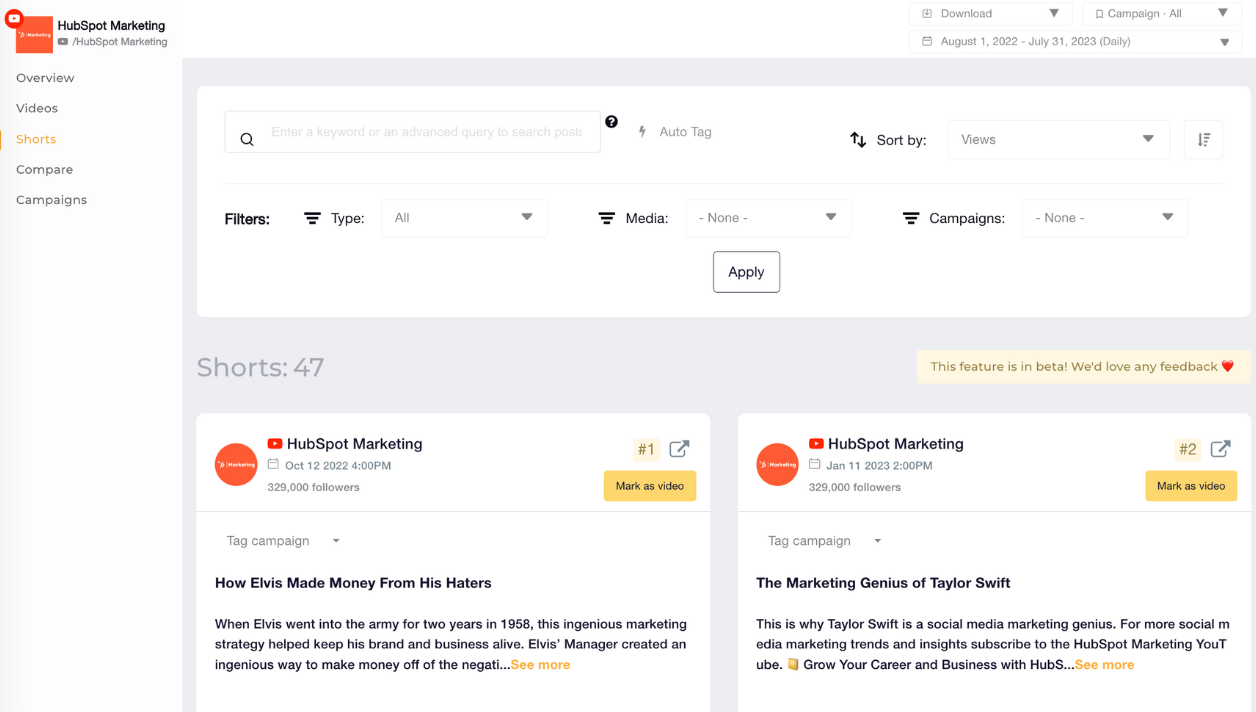Open the Sort by Views dropdown
This screenshot has height=712, width=1256.
pyautogui.click(x=1058, y=140)
